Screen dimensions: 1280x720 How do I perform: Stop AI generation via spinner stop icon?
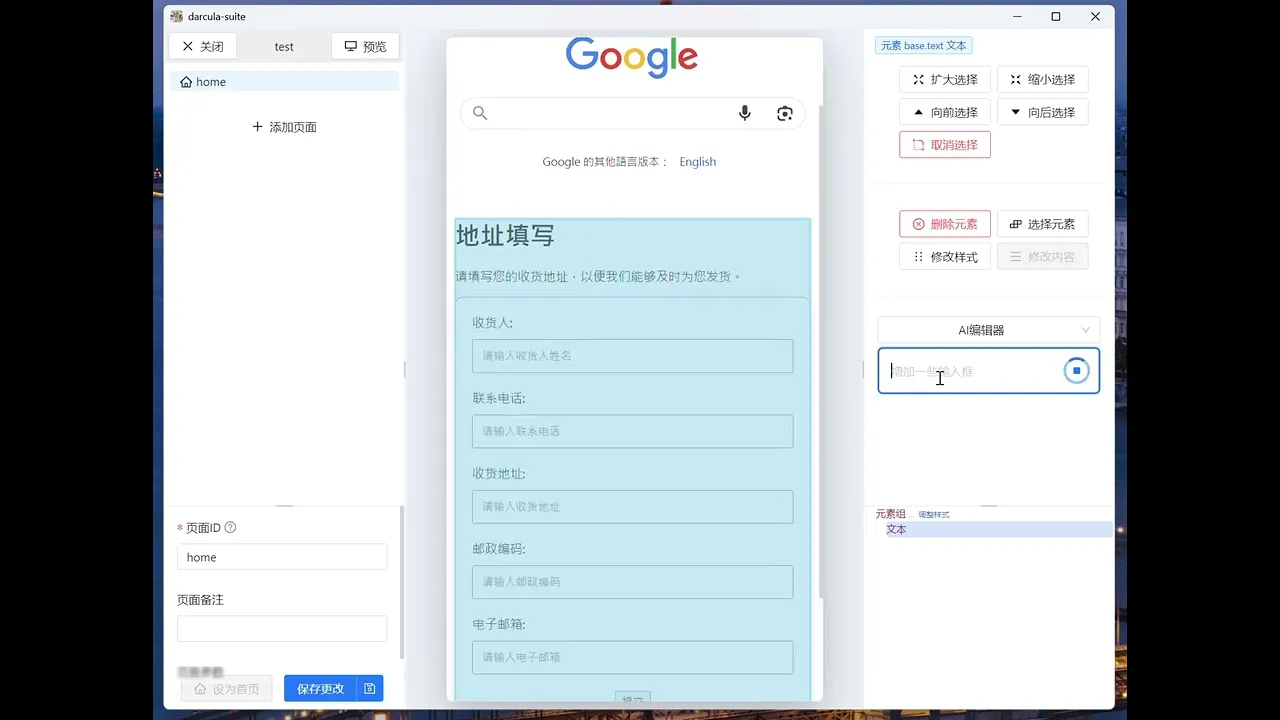coord(1076,371)
